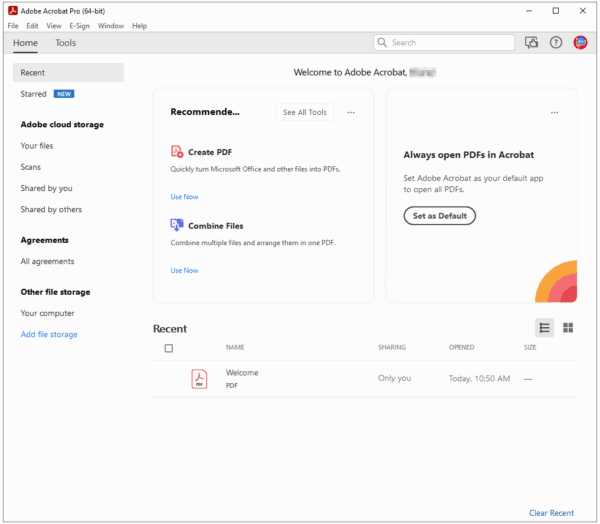Click the search magnifier icon
The image size is (600, 524).
382,42
